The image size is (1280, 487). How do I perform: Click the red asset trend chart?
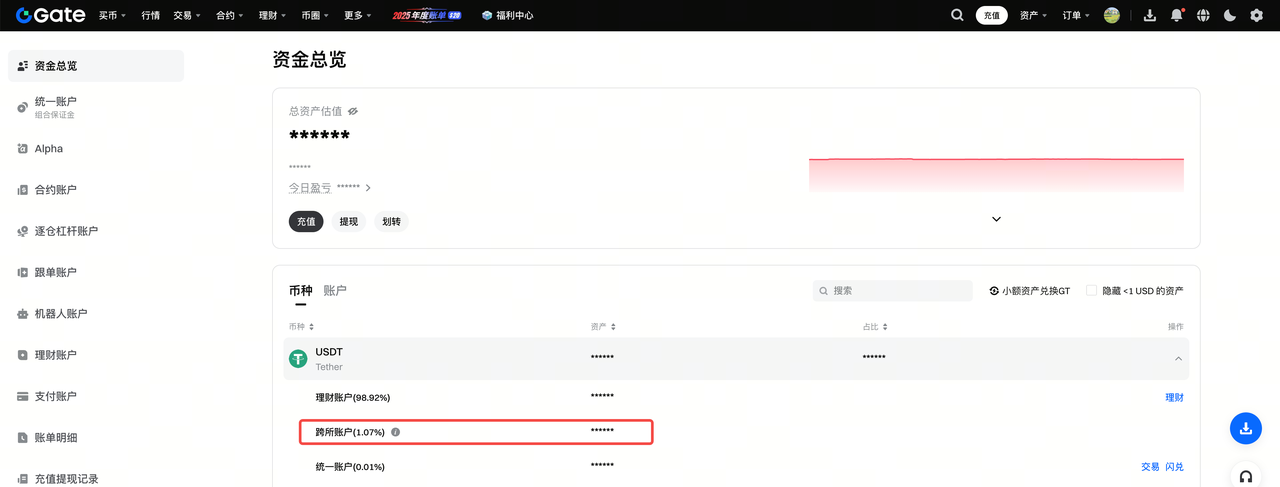[x=996, y=174]
